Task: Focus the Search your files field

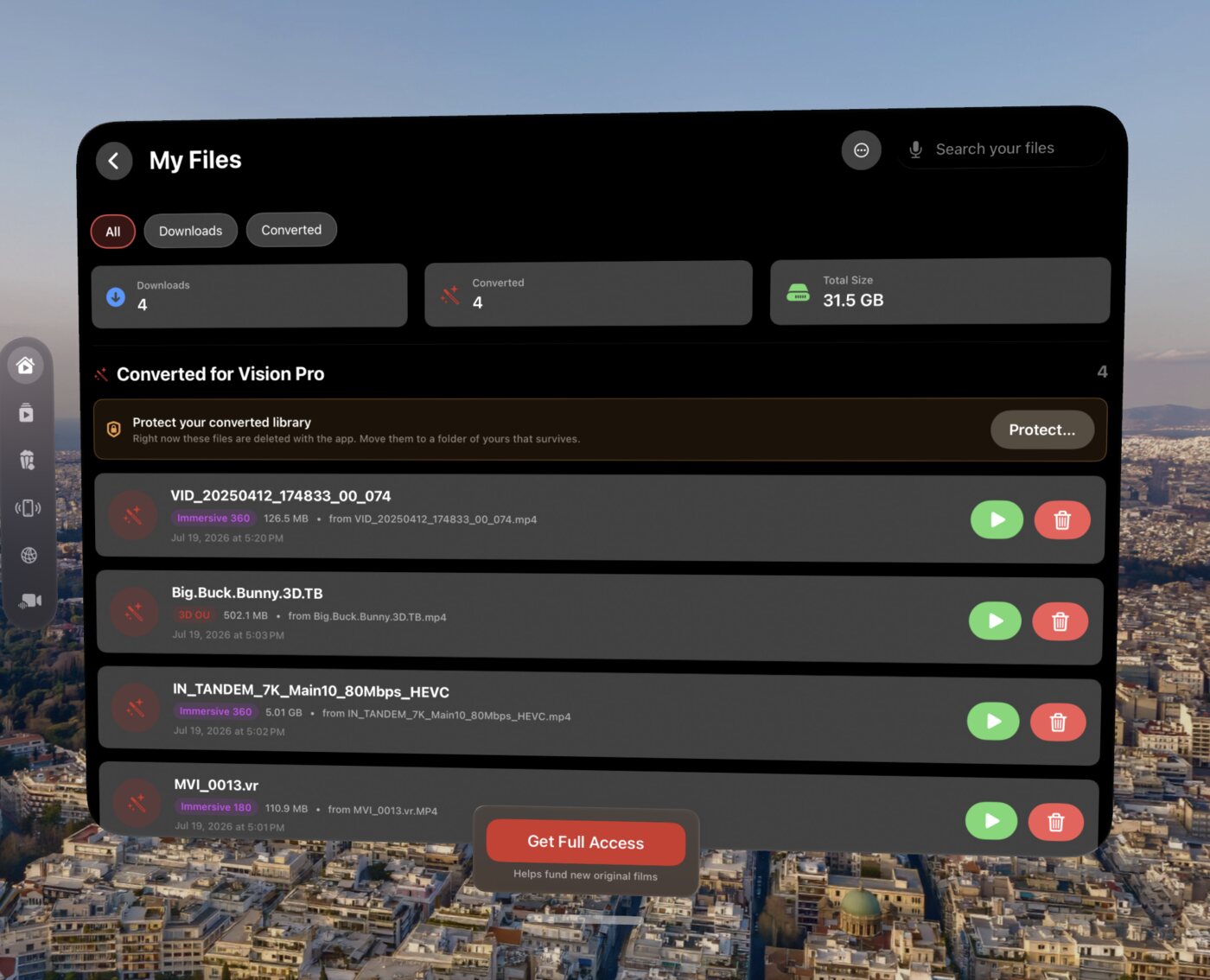Action: pyautogui.click(x=1001, y=149)
